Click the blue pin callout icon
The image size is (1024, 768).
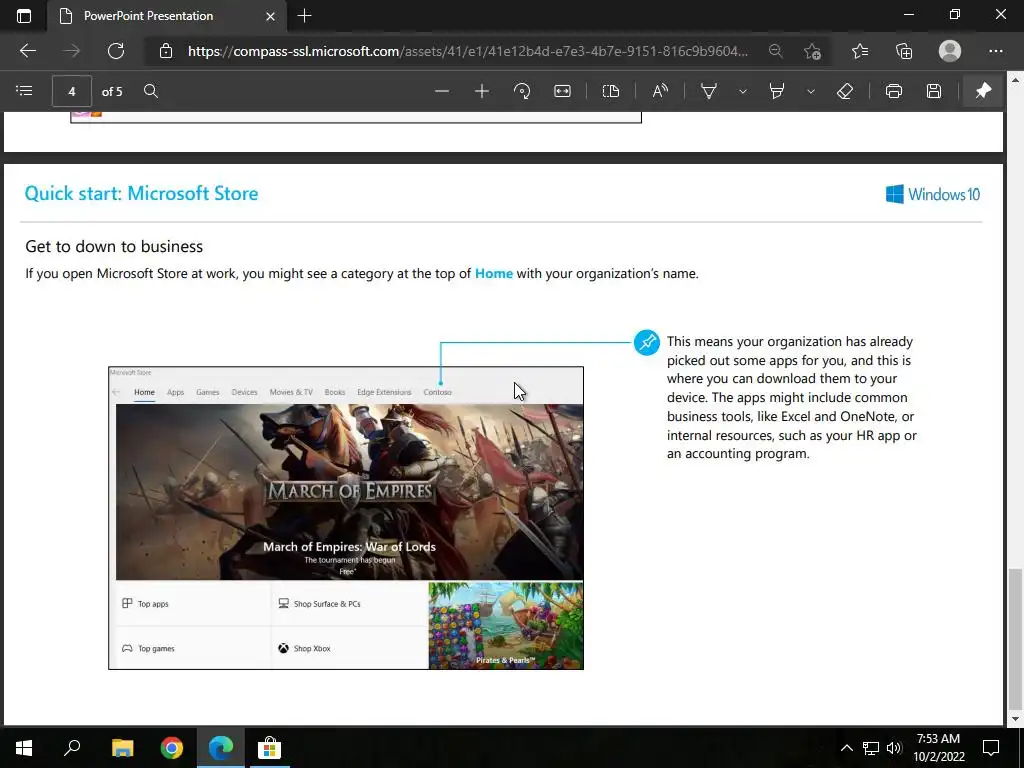coord(647,342)
